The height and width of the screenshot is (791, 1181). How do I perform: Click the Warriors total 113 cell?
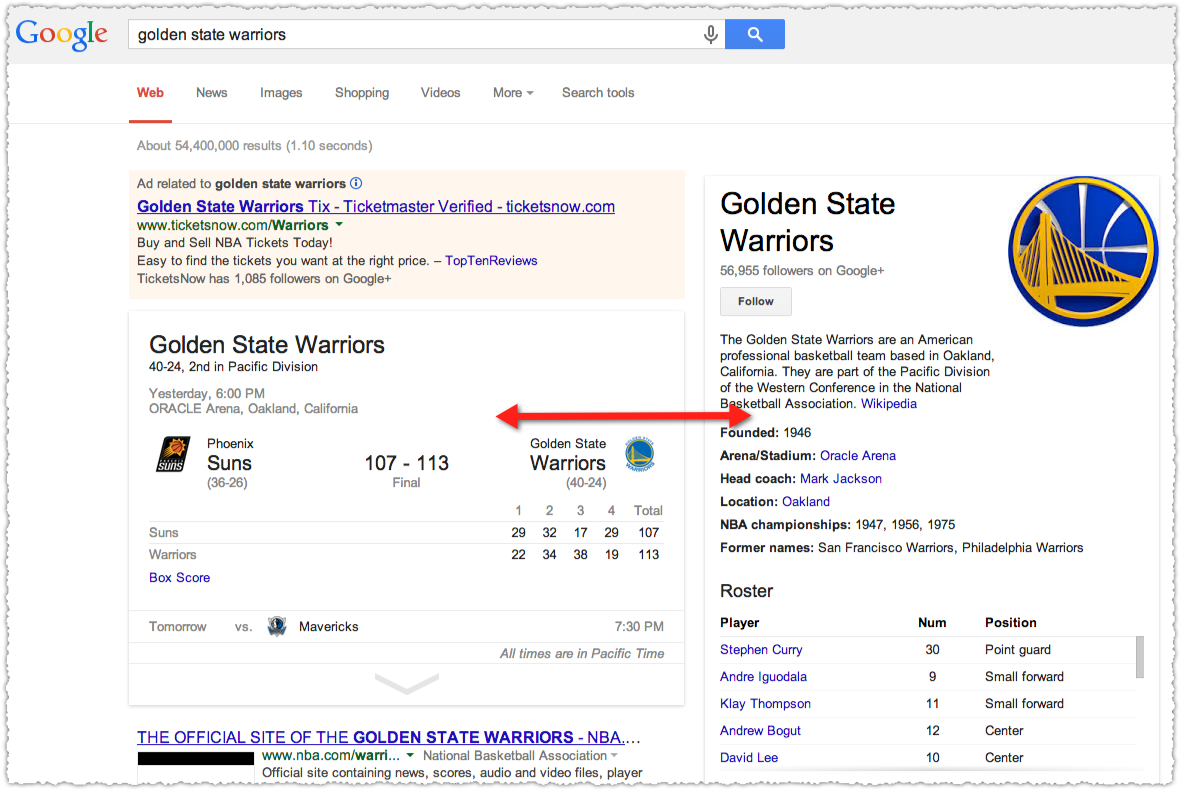pos(648,554)
